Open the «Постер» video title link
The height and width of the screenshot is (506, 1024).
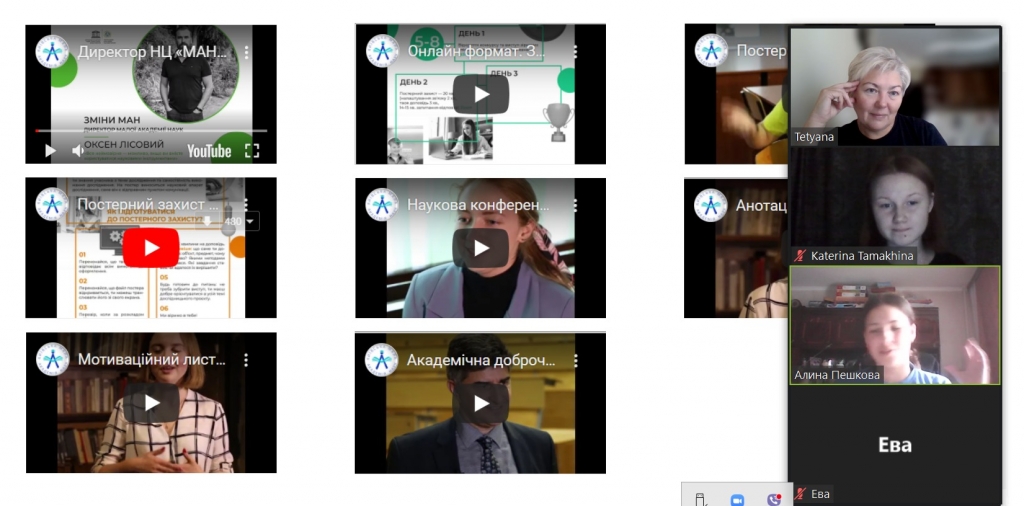pos(761,50)
